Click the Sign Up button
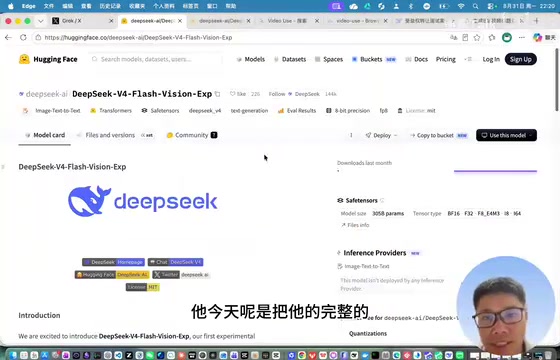The height and width of the screenshot is (360, 560). (520, 59)
